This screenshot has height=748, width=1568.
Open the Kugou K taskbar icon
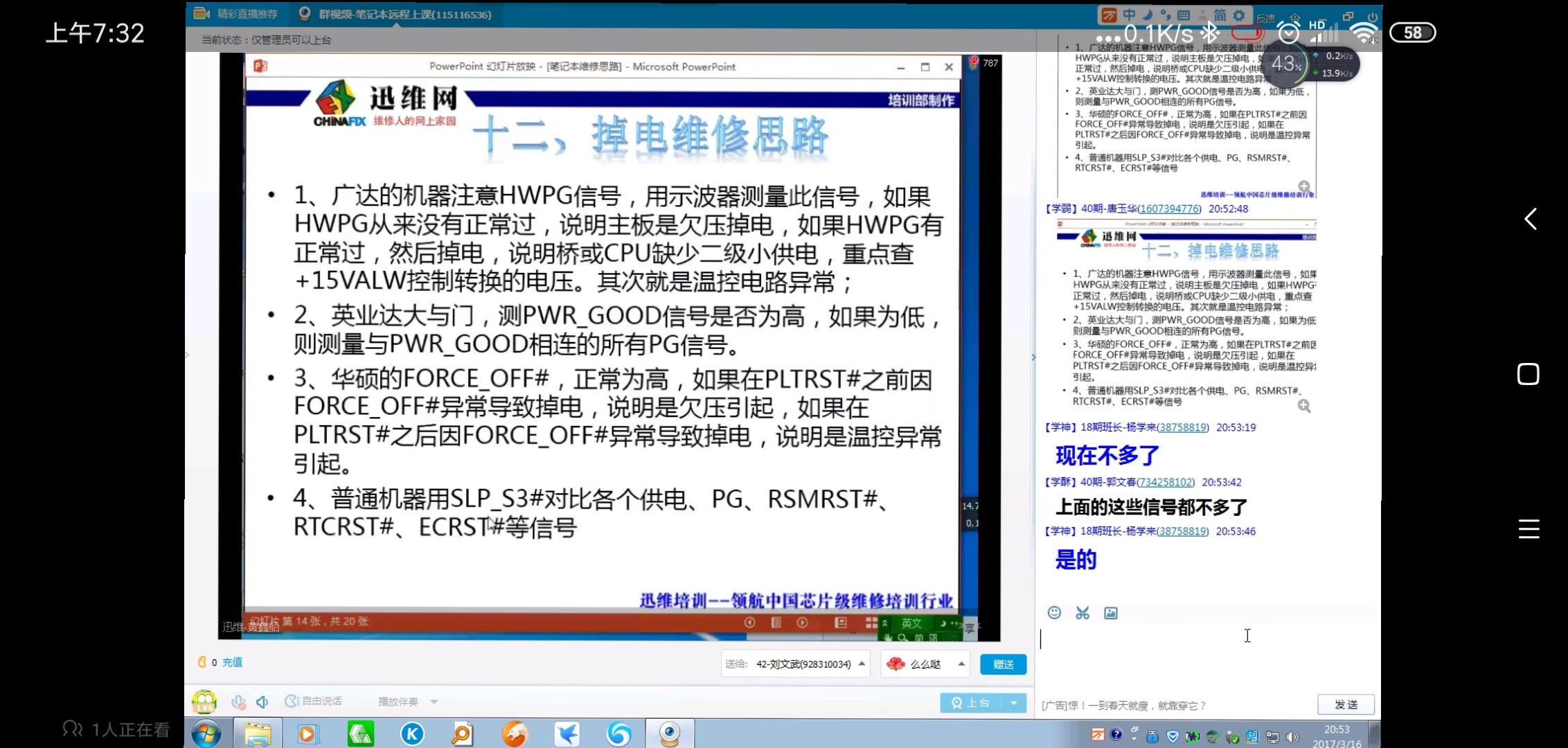(x=412, y=733)
